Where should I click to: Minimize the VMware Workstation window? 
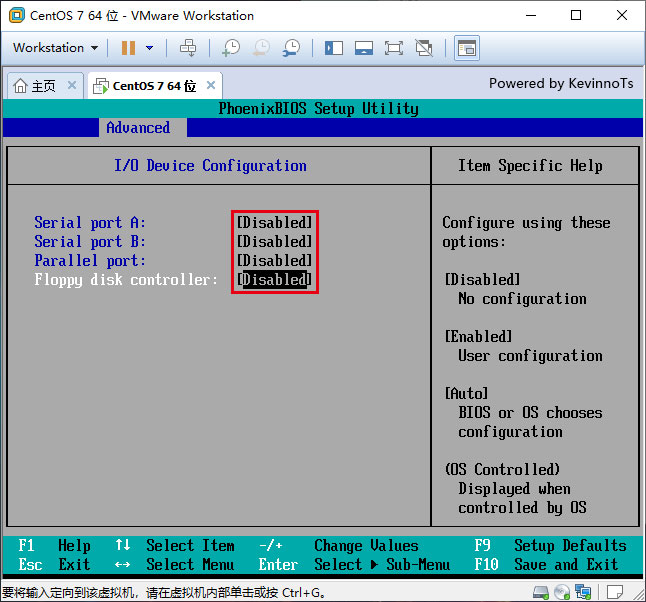click(x=531, y=16)
